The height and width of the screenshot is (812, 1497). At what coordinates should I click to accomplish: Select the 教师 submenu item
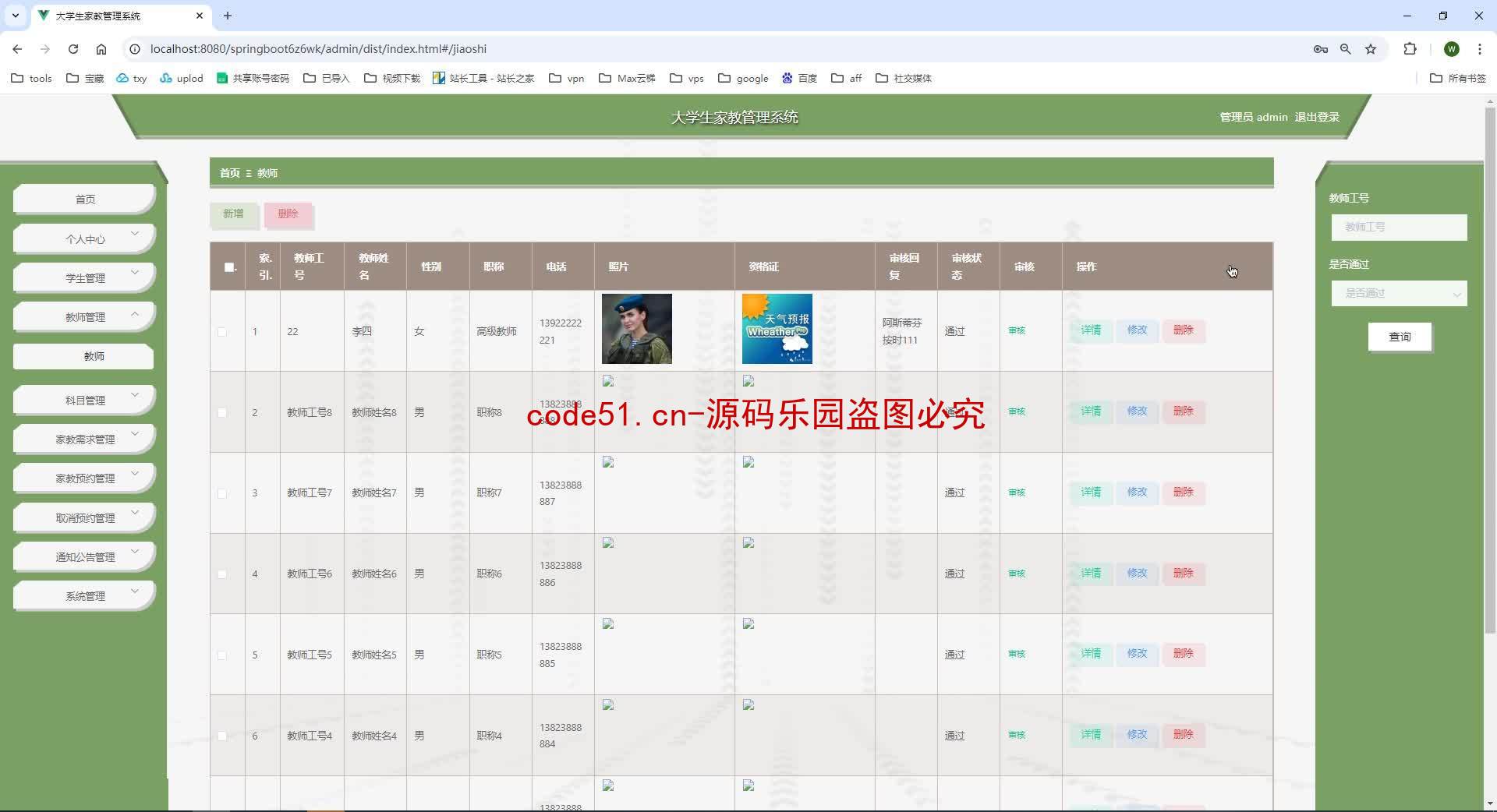[x=83, y=356]
